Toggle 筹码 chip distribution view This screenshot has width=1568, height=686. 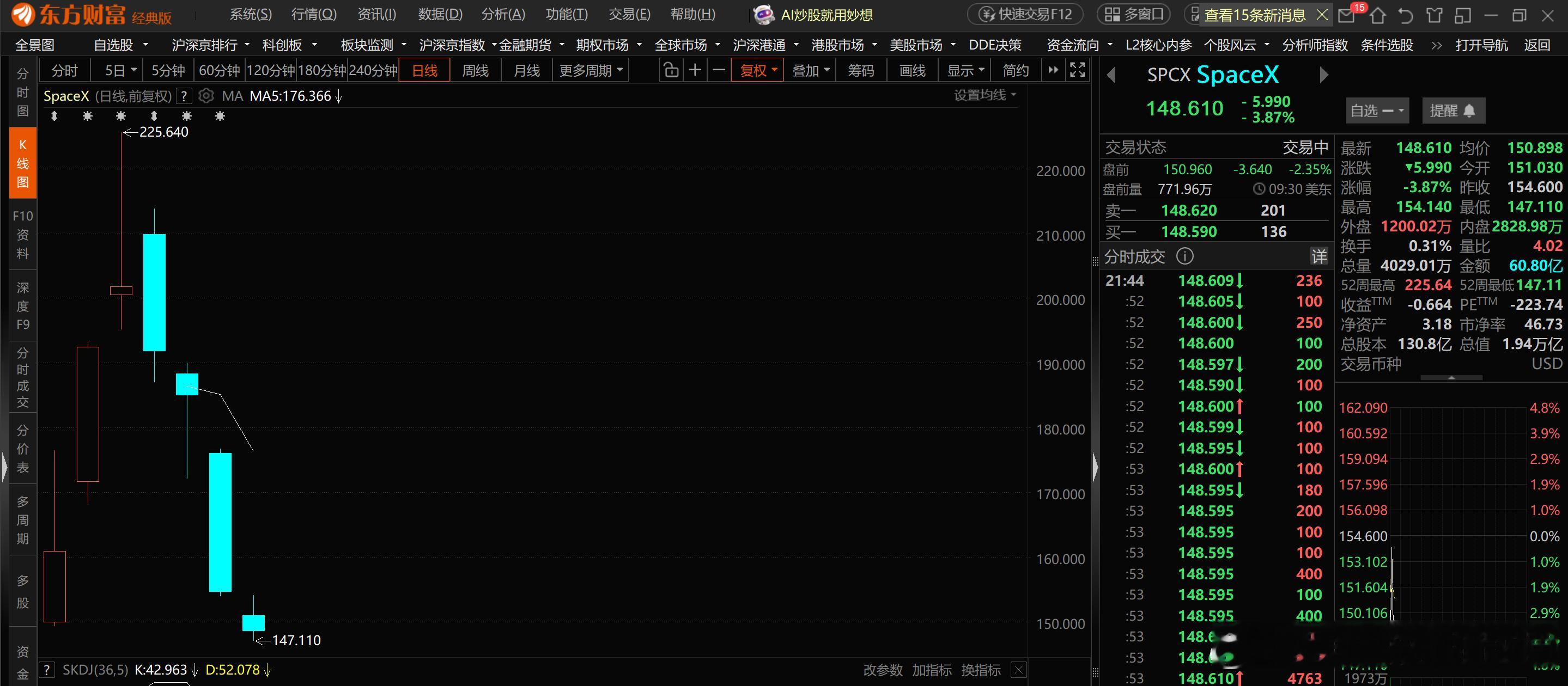861,71
